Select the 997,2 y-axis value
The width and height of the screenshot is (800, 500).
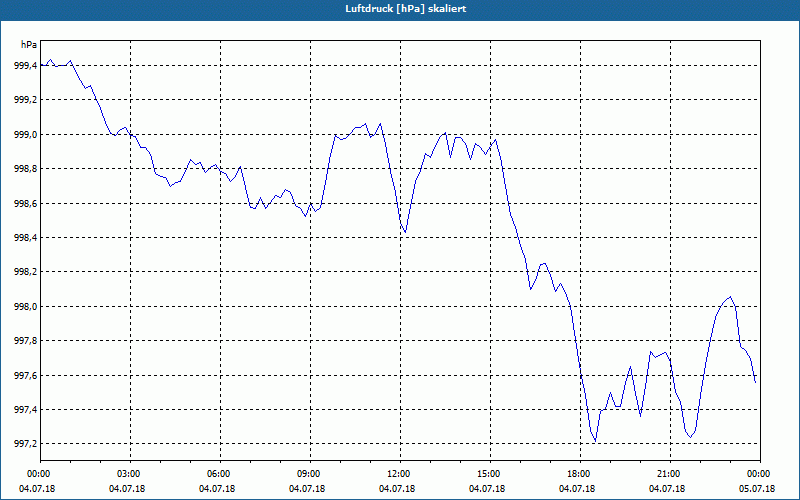[25, 444]
